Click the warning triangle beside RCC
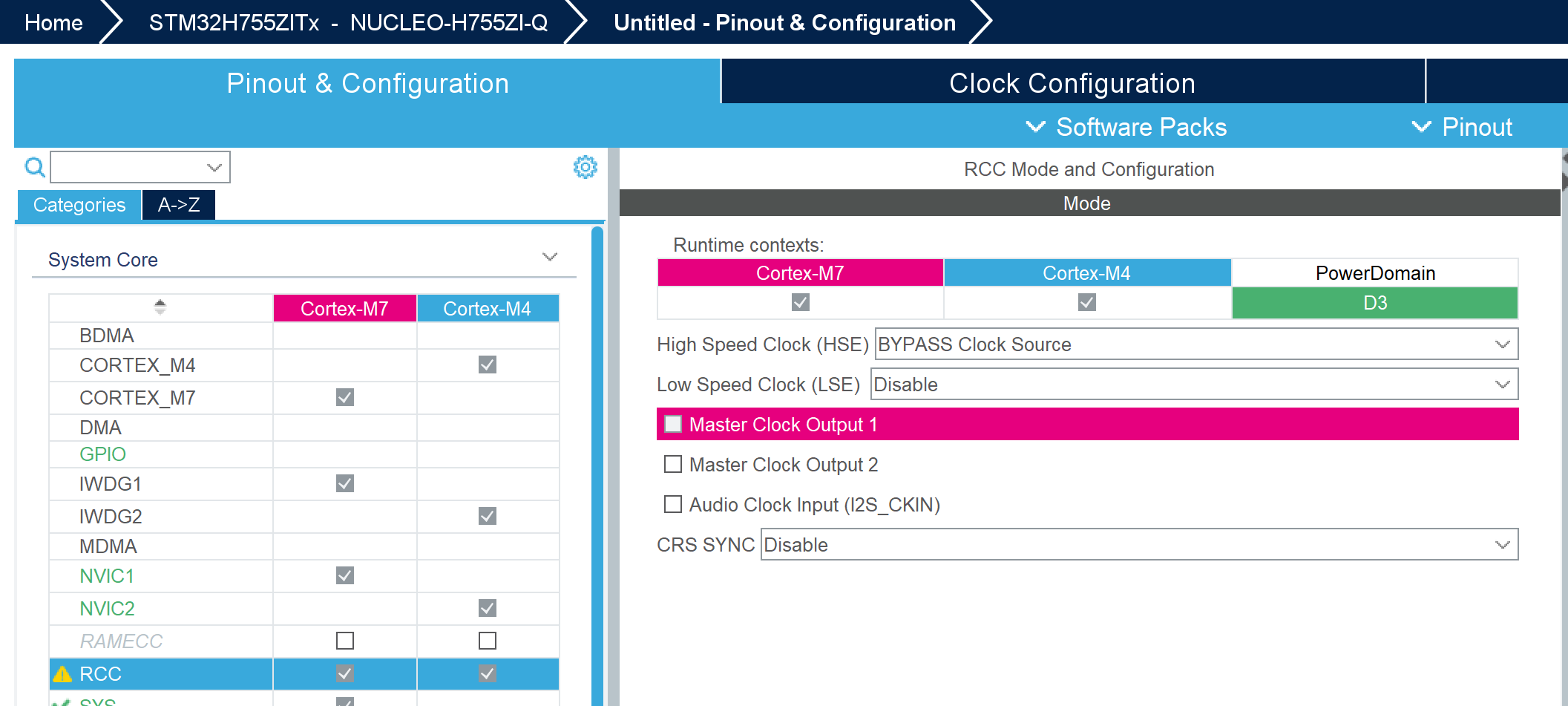Image resolution: width=1568 pixels, height=706 pixels. tap(64, 674)
